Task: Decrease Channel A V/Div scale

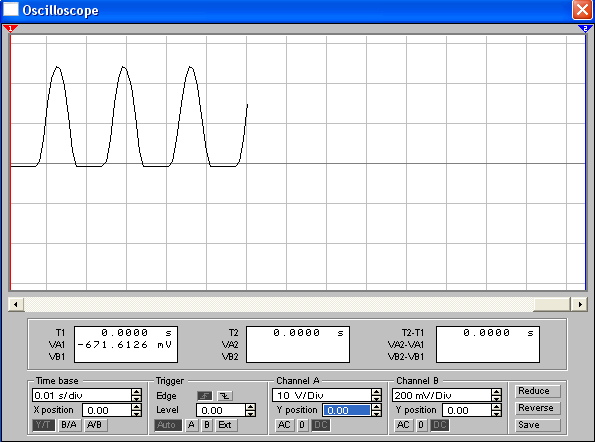Action: [x=376, y=398]
